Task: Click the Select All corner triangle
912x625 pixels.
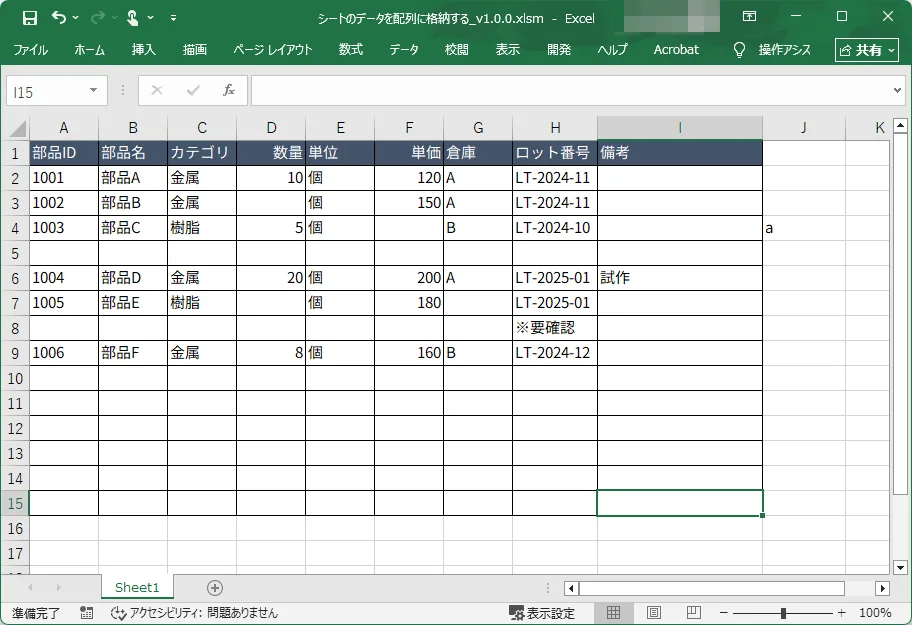Action: click(x=15, y=128)
